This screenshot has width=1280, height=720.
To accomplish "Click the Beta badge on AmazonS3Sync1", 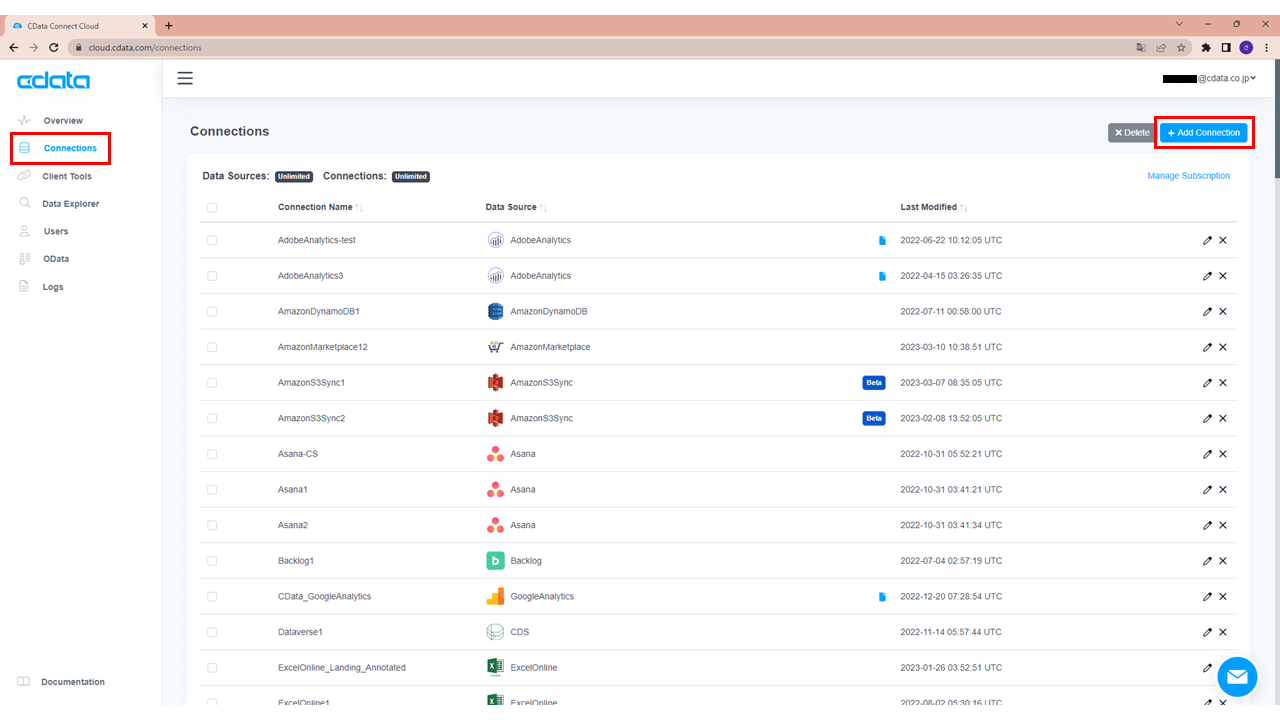I will click(874, 383).
